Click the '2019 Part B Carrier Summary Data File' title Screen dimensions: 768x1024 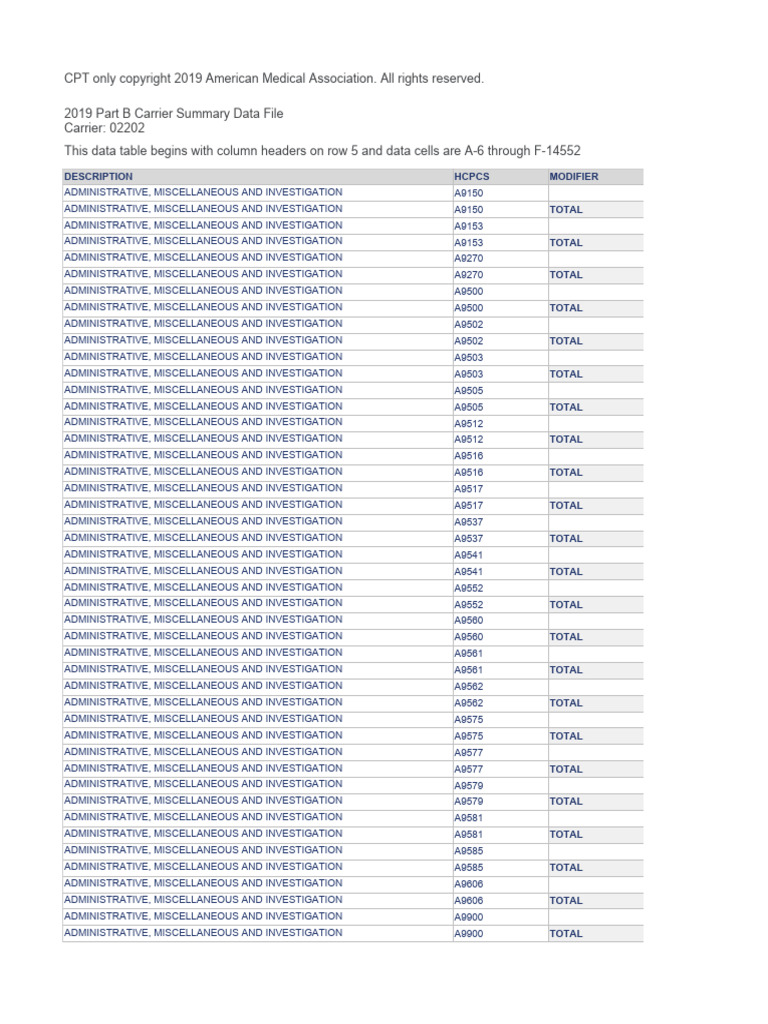pyautogui.click(x=173, y=114)
